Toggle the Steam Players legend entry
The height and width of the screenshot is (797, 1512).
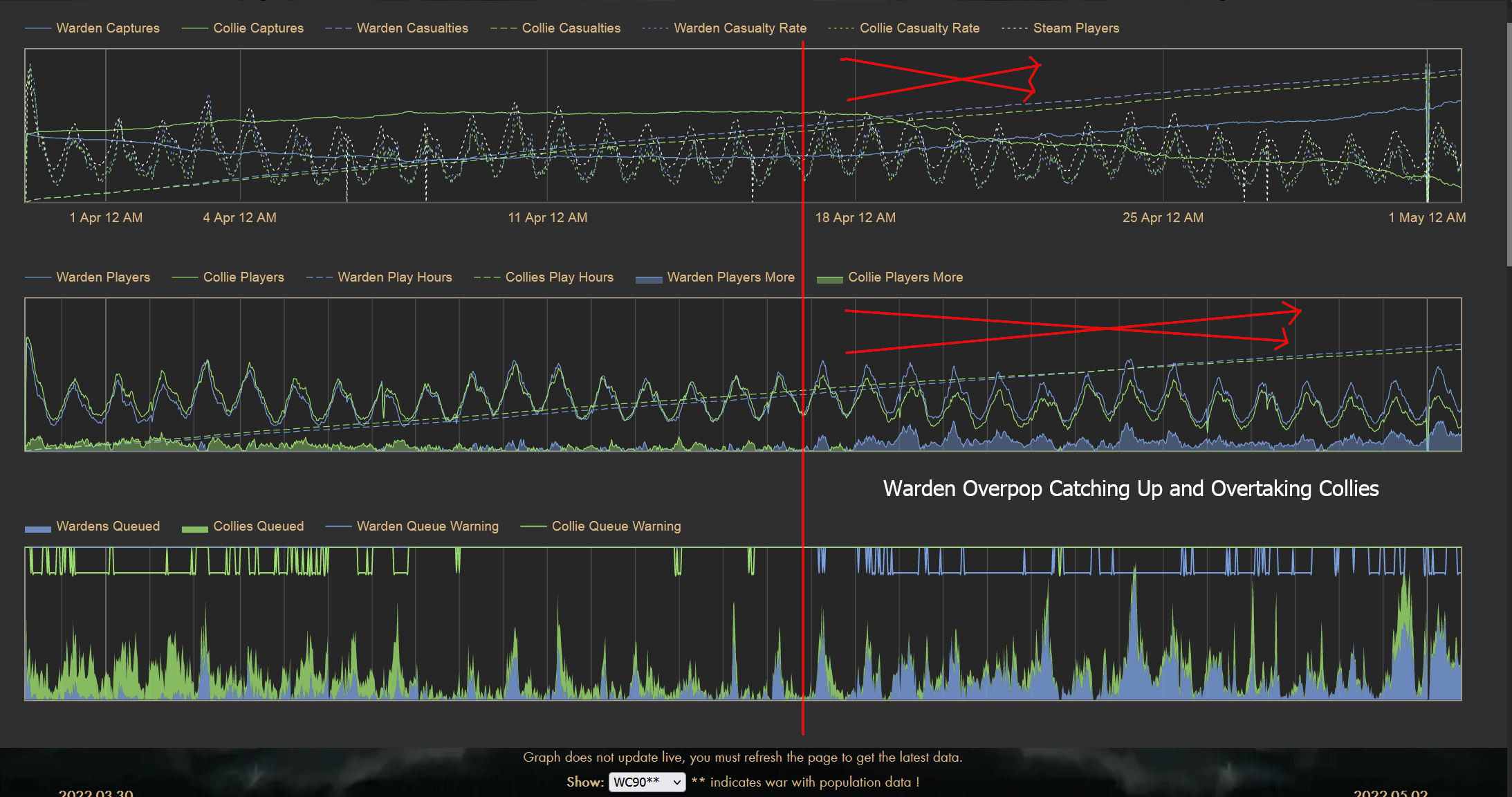click(x=1076, y=28)
